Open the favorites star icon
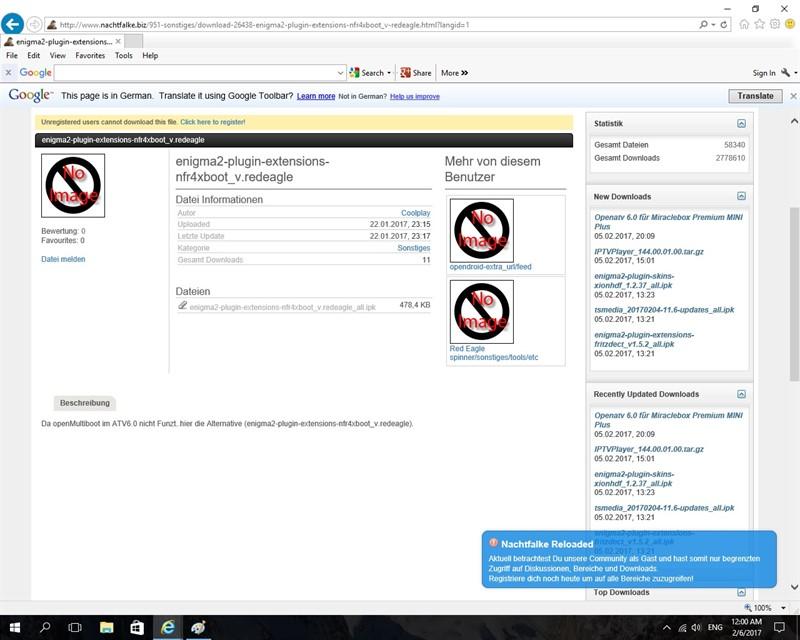This screenshot has width=800, height=640. pyautogui.click(x=760, y=24)
